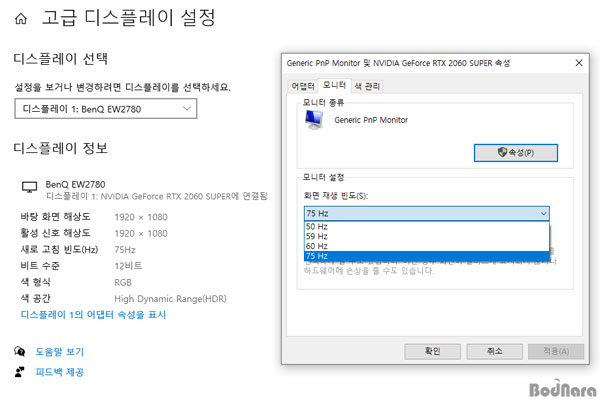Click the help icon beside 도움말 보기
This screenshot has height=400, width=600.
tap(20, 351)
